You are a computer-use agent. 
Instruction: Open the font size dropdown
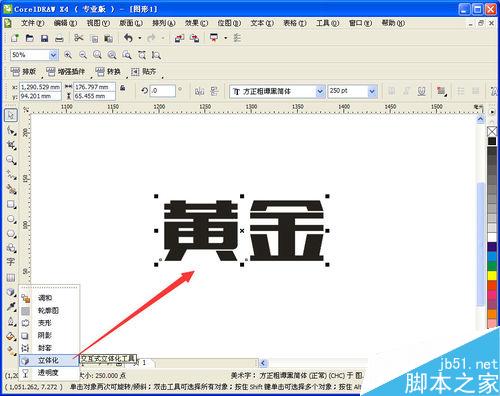(x=372, y=91)
